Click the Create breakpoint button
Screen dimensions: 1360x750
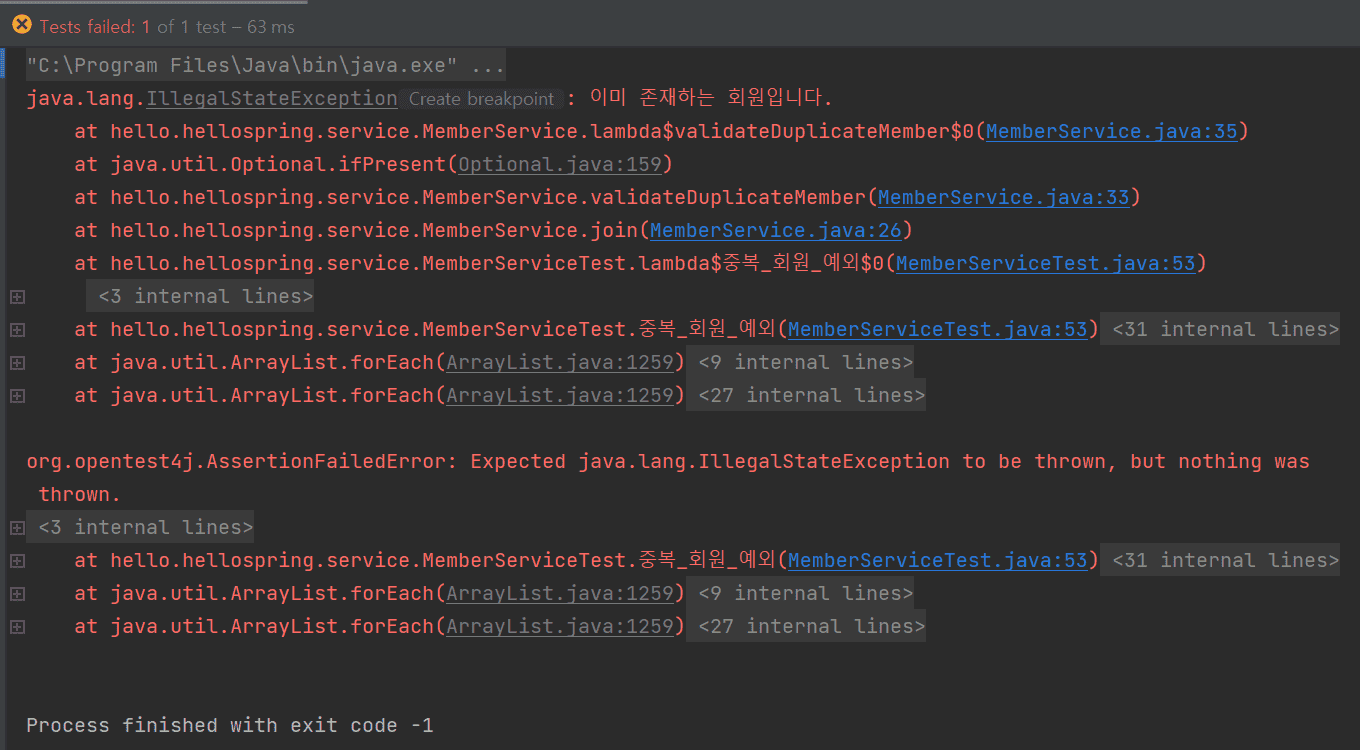[x=481, y=99]
